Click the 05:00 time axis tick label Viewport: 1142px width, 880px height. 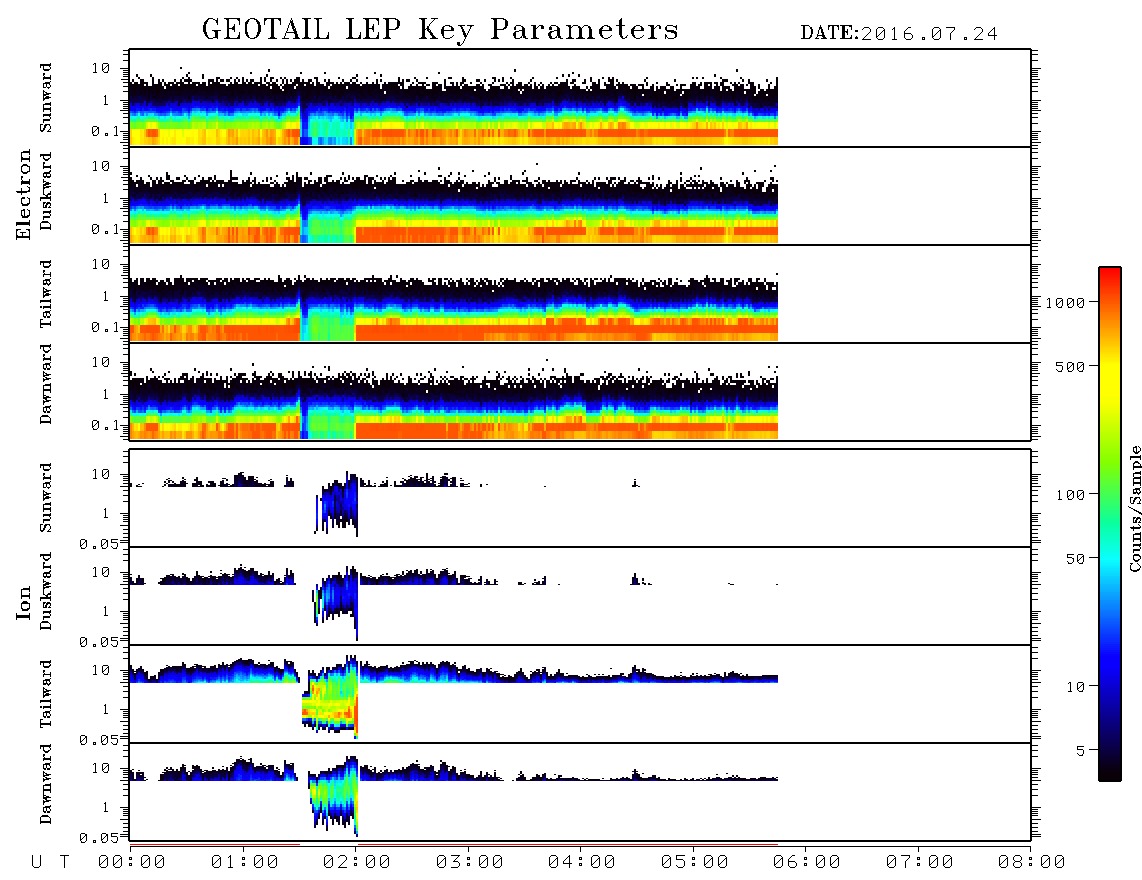695,863
